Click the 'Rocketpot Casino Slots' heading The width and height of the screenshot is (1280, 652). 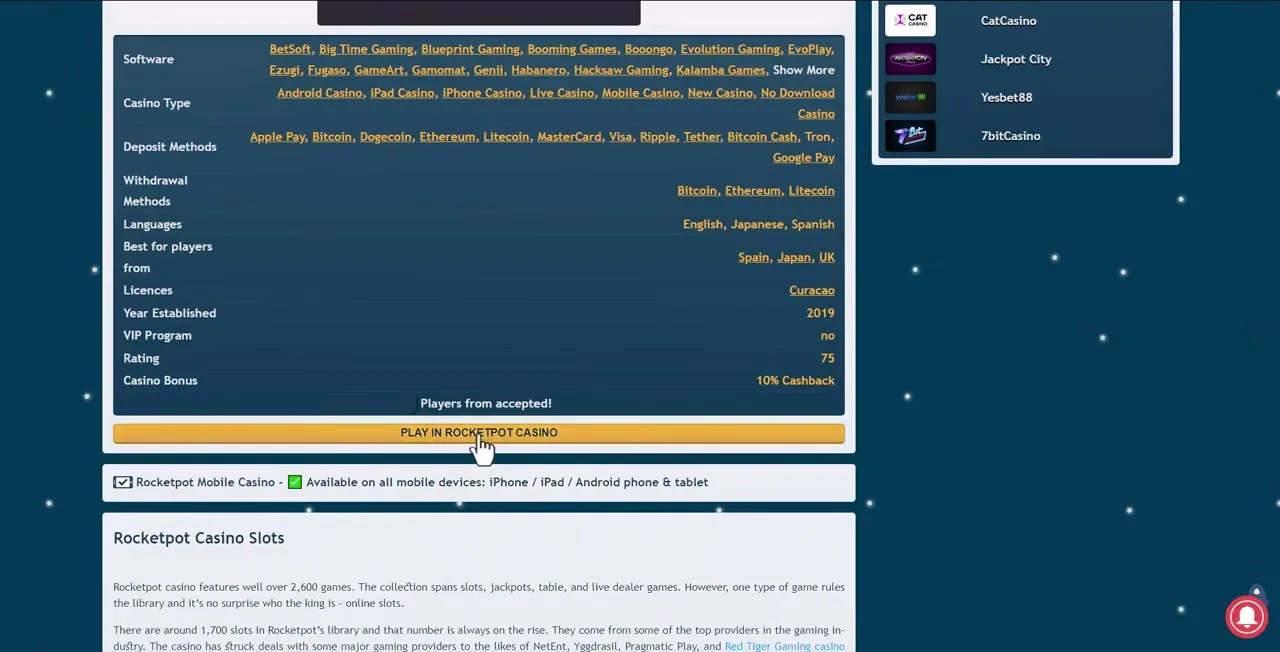click(x=199, y=538)
